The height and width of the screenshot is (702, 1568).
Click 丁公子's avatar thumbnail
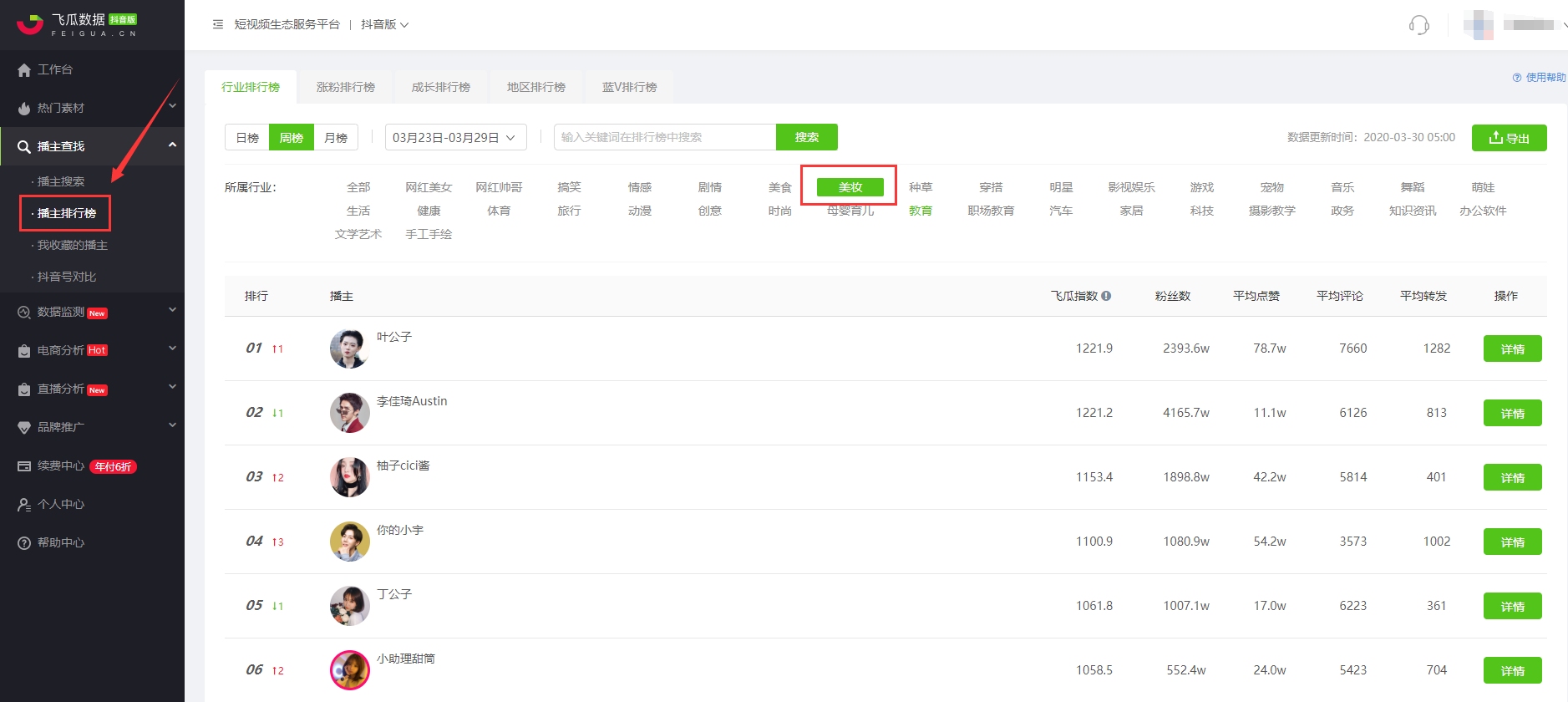click(349, 606)
